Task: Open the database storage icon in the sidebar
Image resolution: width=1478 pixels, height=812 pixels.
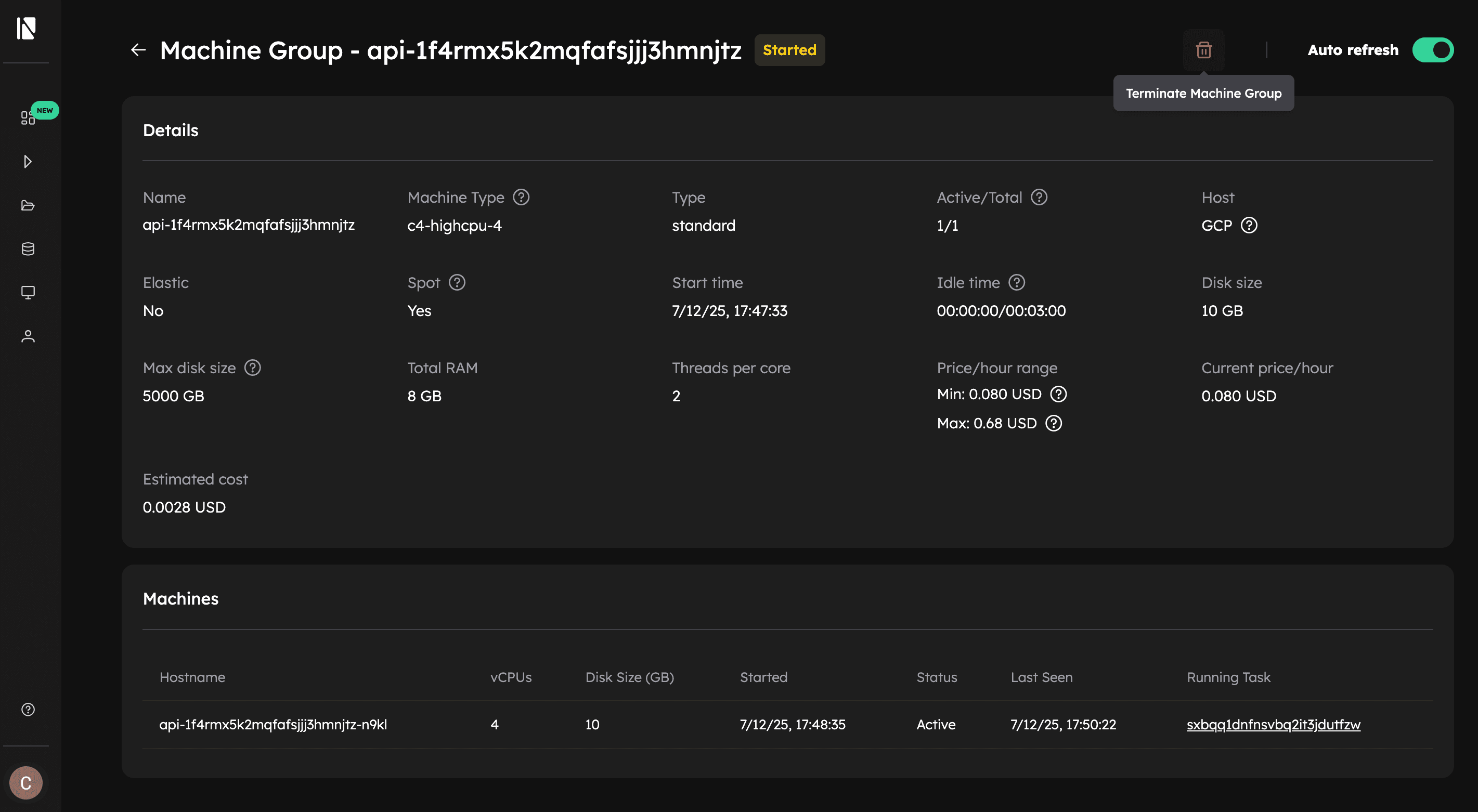Action: point(28,249)
